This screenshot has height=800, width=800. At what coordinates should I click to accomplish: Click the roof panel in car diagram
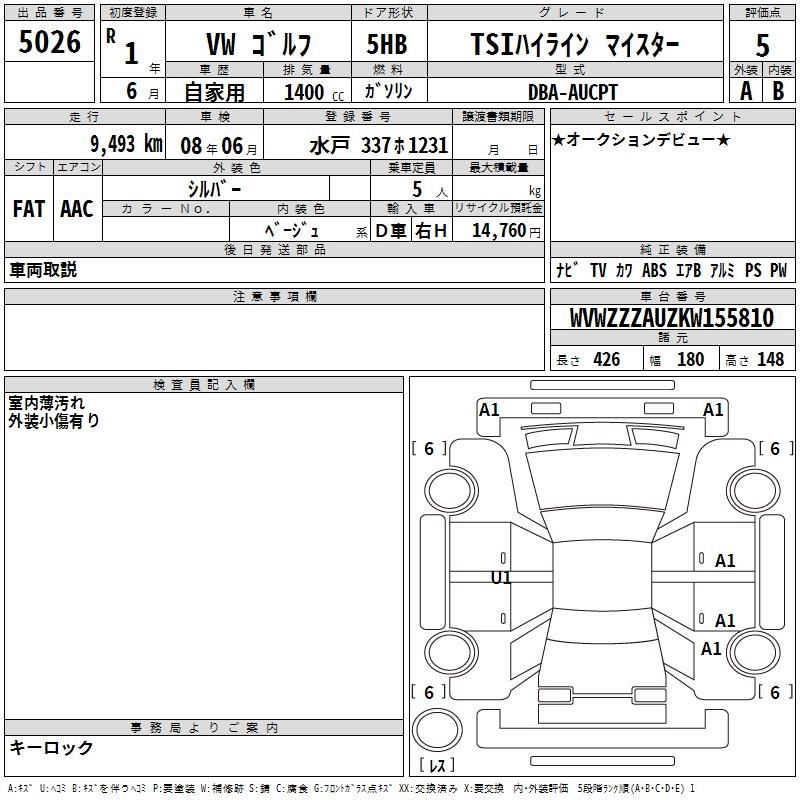[x=602, y=576]
